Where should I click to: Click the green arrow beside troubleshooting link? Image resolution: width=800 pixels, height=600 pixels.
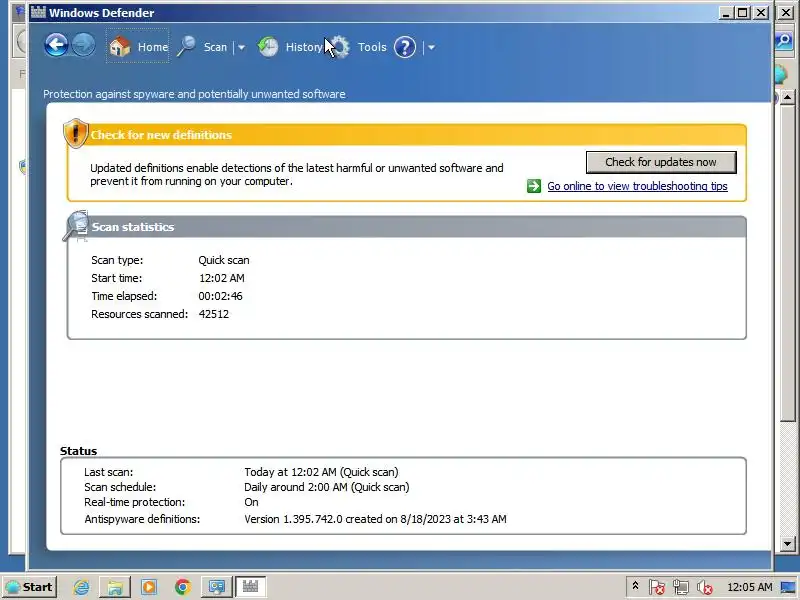(534, 186)
